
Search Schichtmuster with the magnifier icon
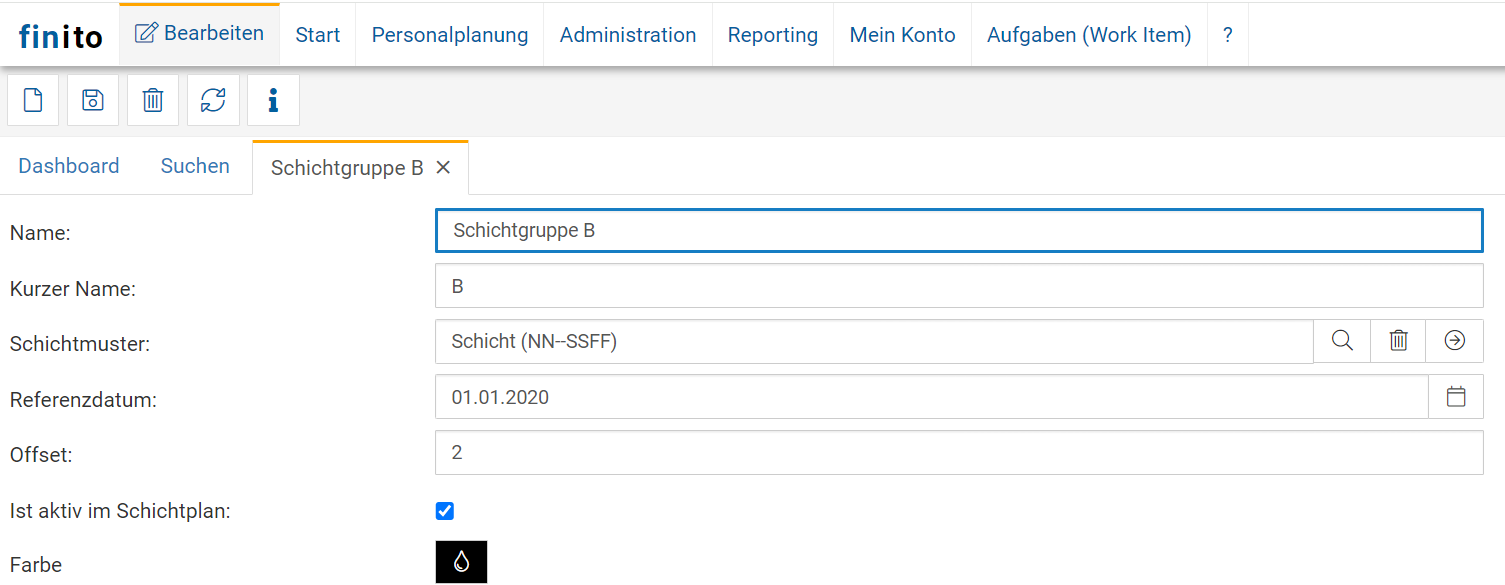[1342, 341]
